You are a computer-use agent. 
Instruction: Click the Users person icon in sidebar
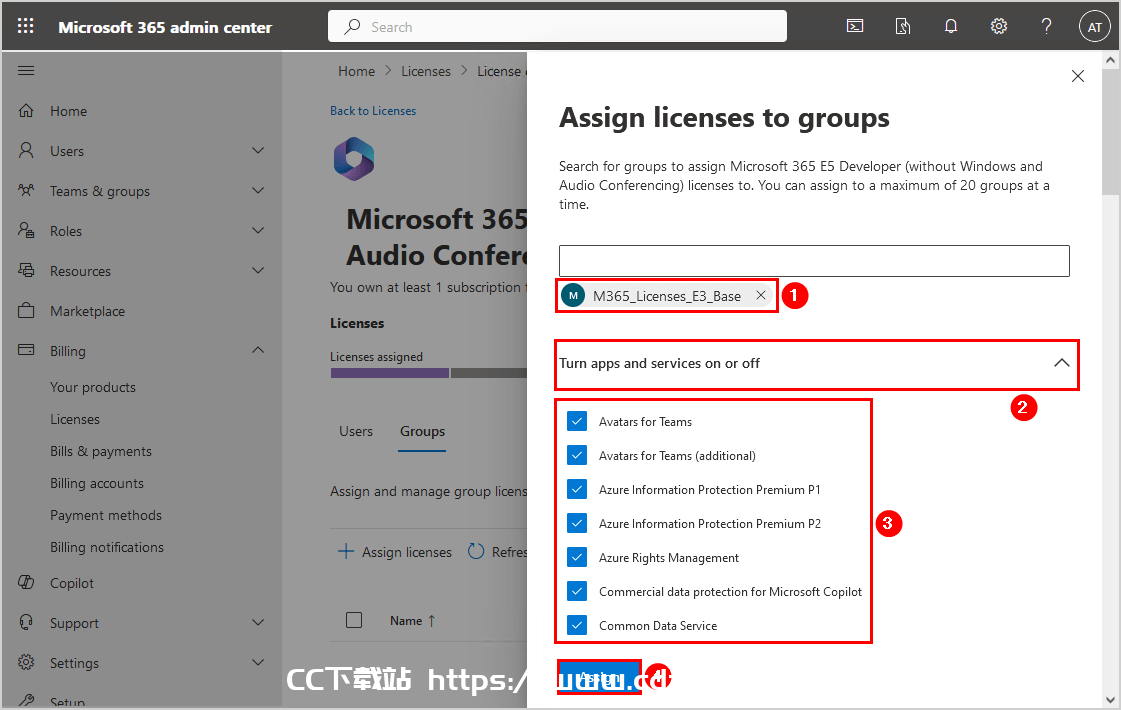tap(26, 150)
